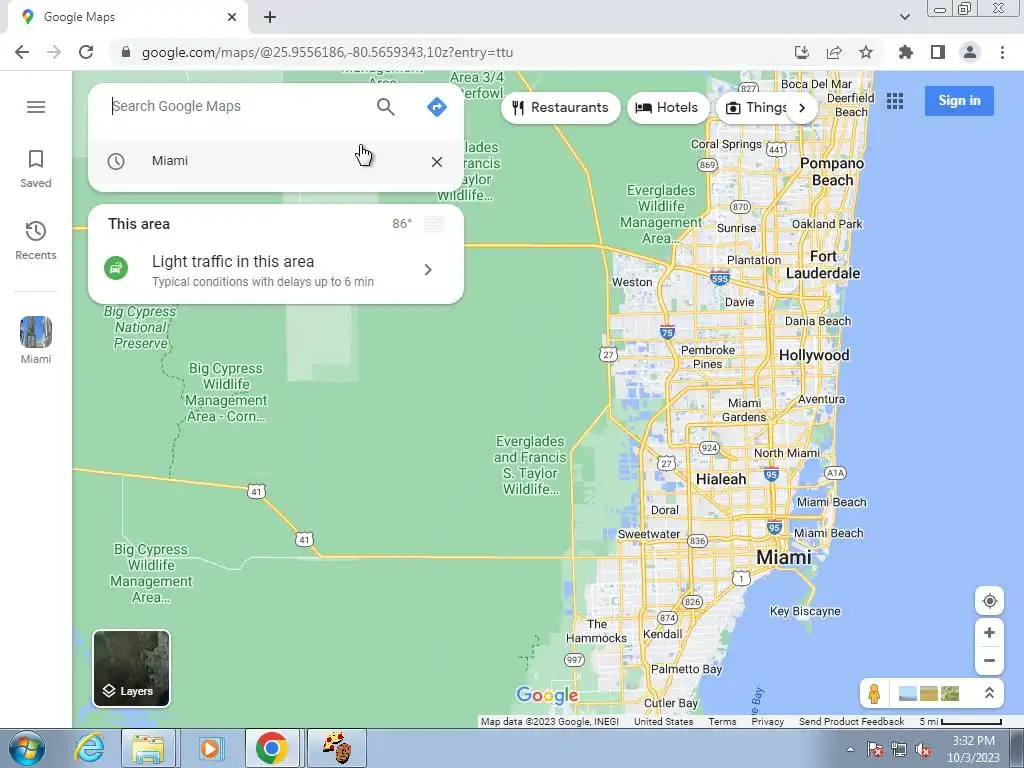Expand the imagery strip with the double chevron
The image size is (1024, 768).
point(989,694)
